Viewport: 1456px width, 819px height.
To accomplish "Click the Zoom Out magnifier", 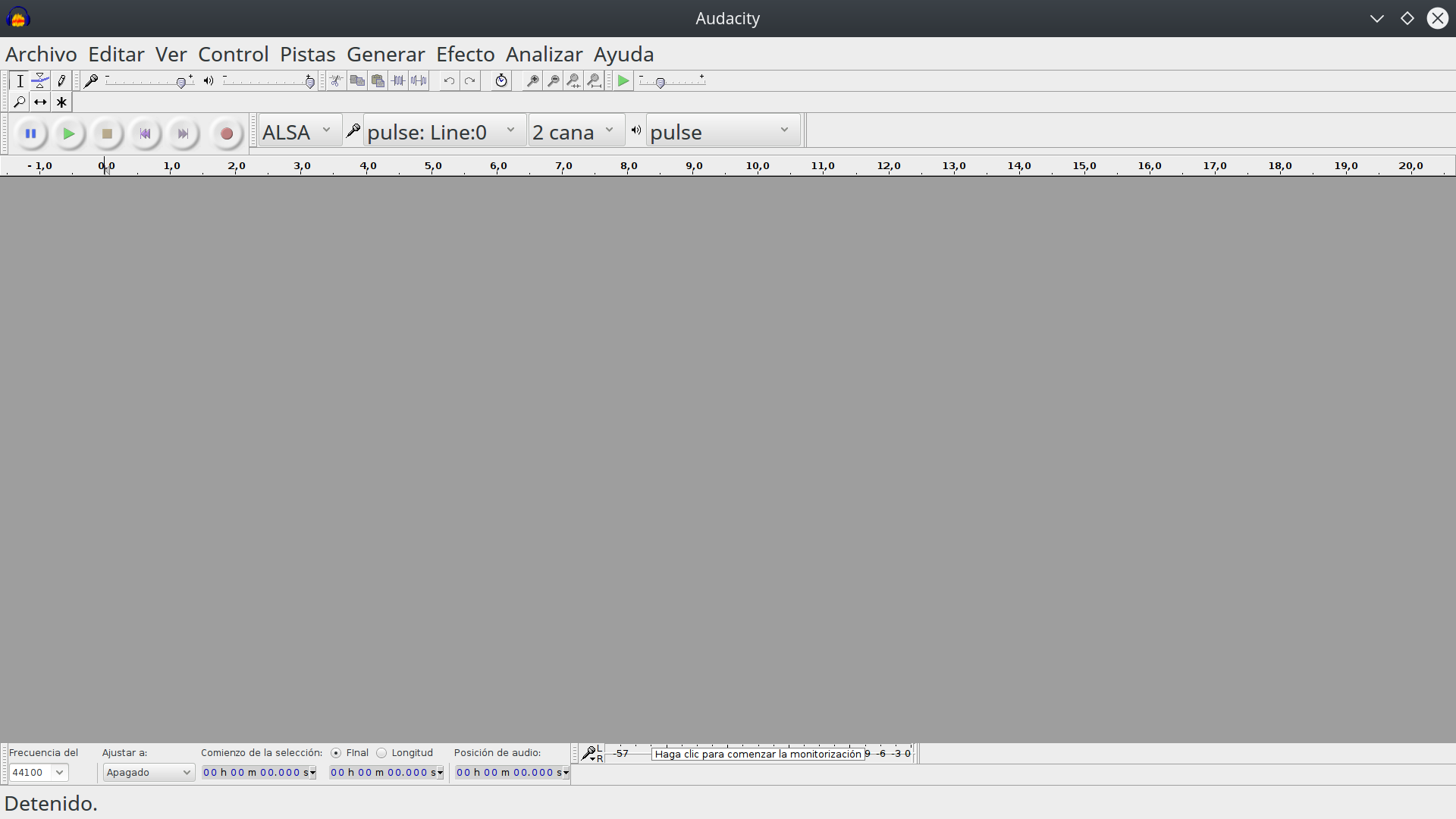I will tap(554, 81).
